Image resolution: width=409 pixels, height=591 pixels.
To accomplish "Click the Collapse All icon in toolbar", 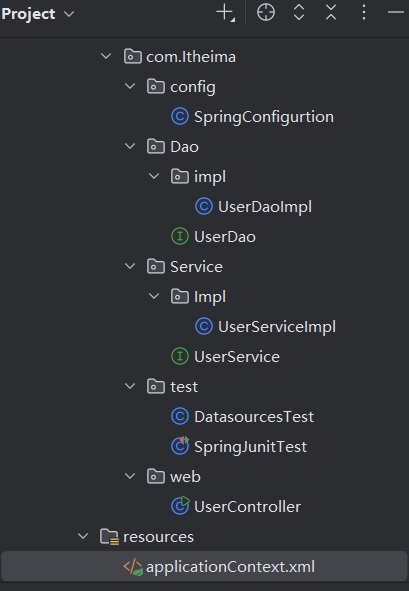I will point(331,12).
